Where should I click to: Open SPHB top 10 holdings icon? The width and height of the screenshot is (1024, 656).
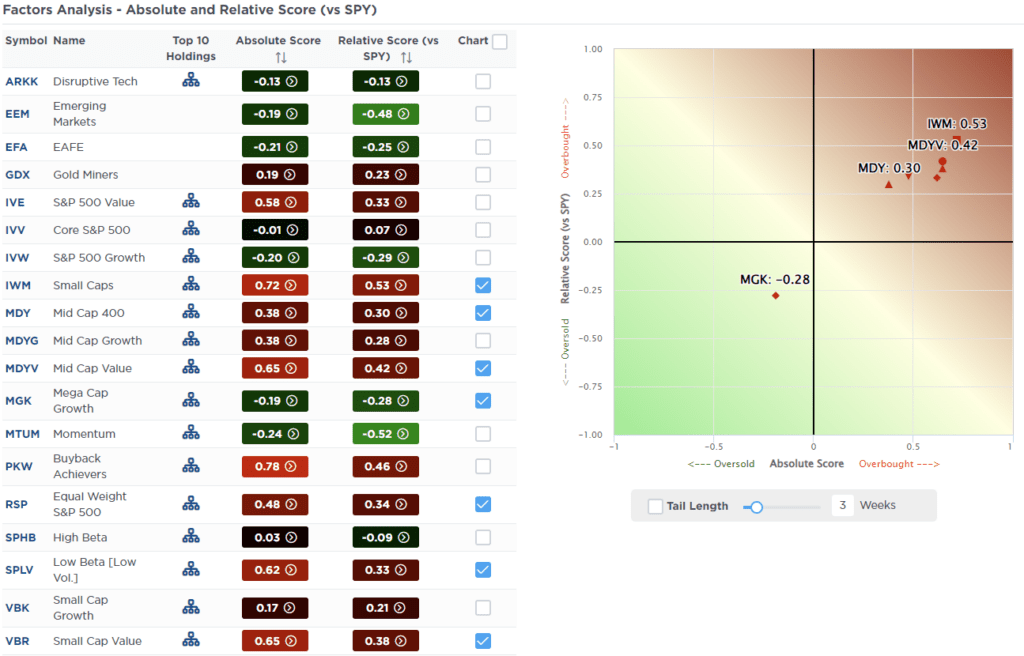pos(191,536)
